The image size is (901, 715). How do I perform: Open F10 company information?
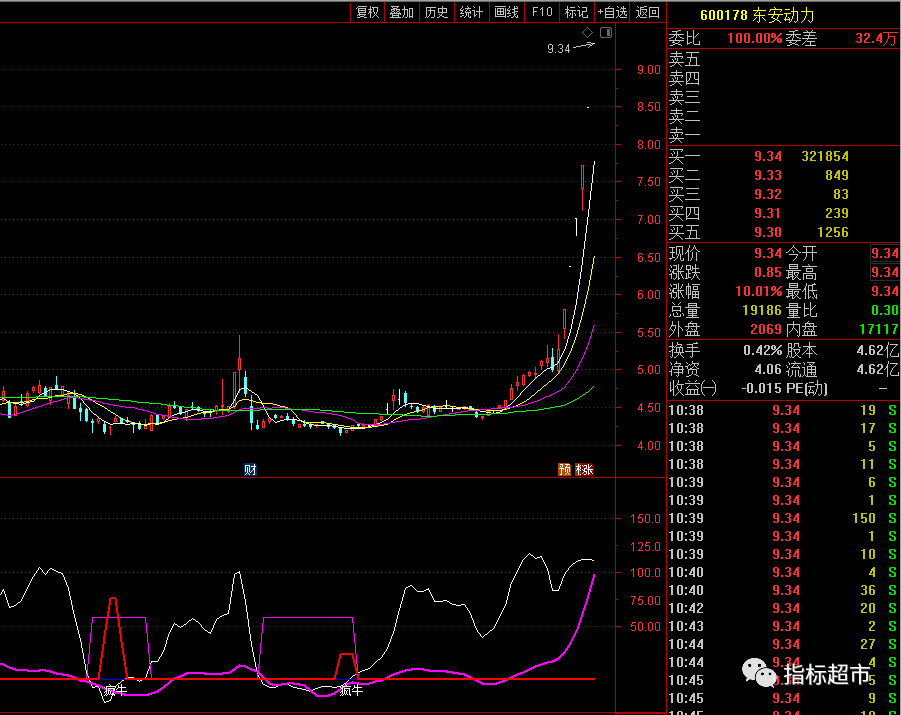coord(541,12)
